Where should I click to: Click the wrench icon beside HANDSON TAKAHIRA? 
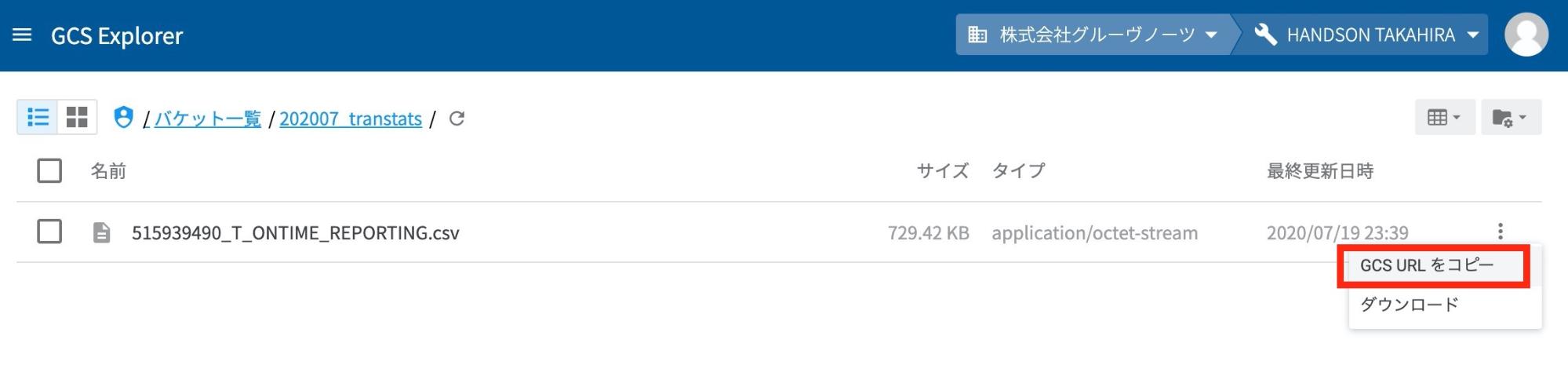point(1265,35)
